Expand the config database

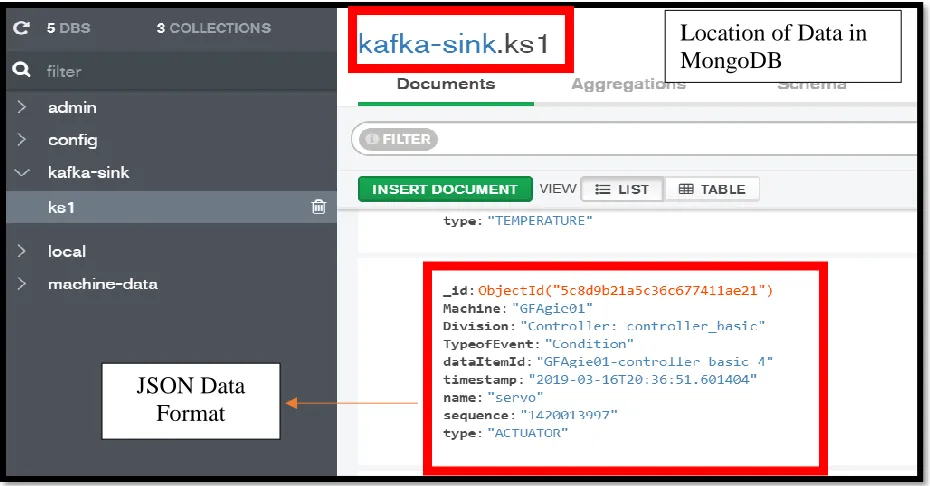pyautogui.click(x=22, y=140)
